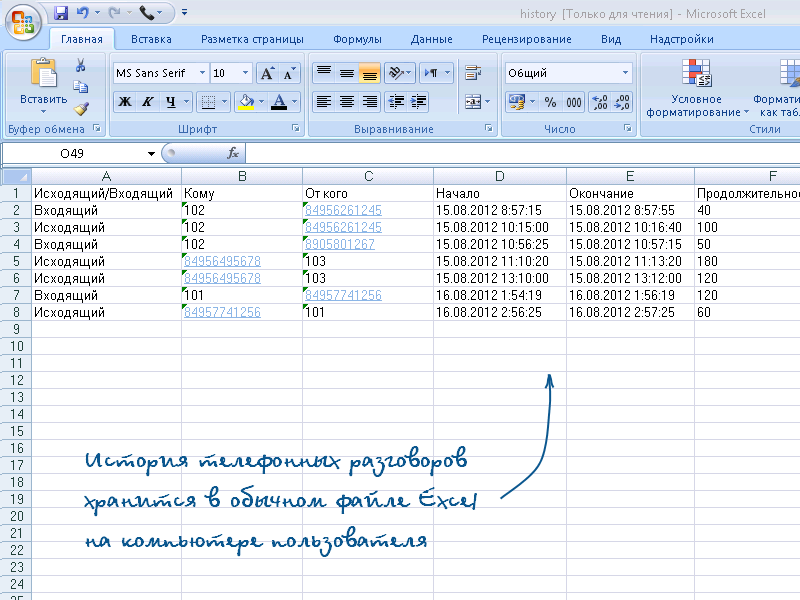
Task: Open link 84956261245 in row 3
Action: (343, 228)
